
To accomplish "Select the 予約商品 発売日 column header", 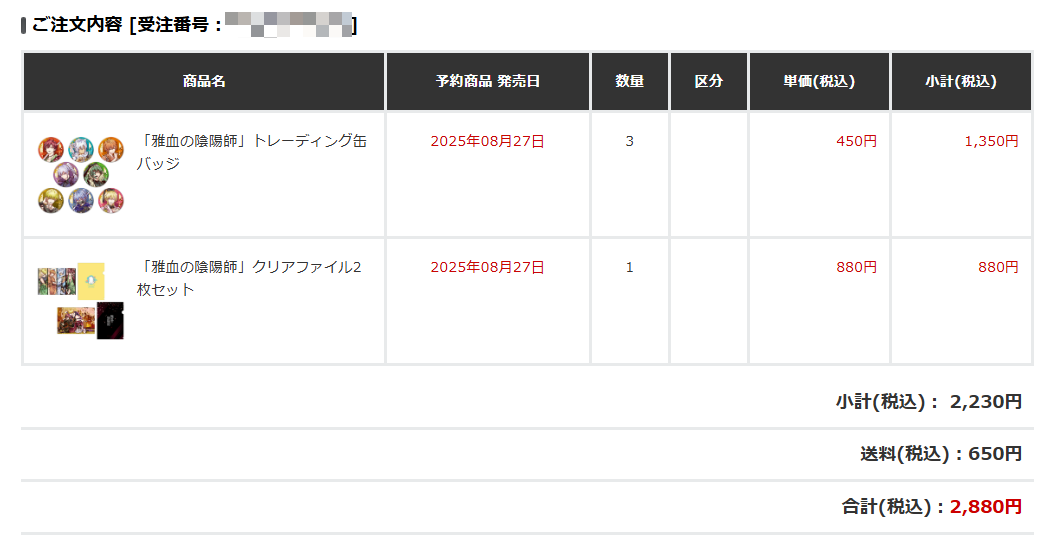I will pos(488,82).
